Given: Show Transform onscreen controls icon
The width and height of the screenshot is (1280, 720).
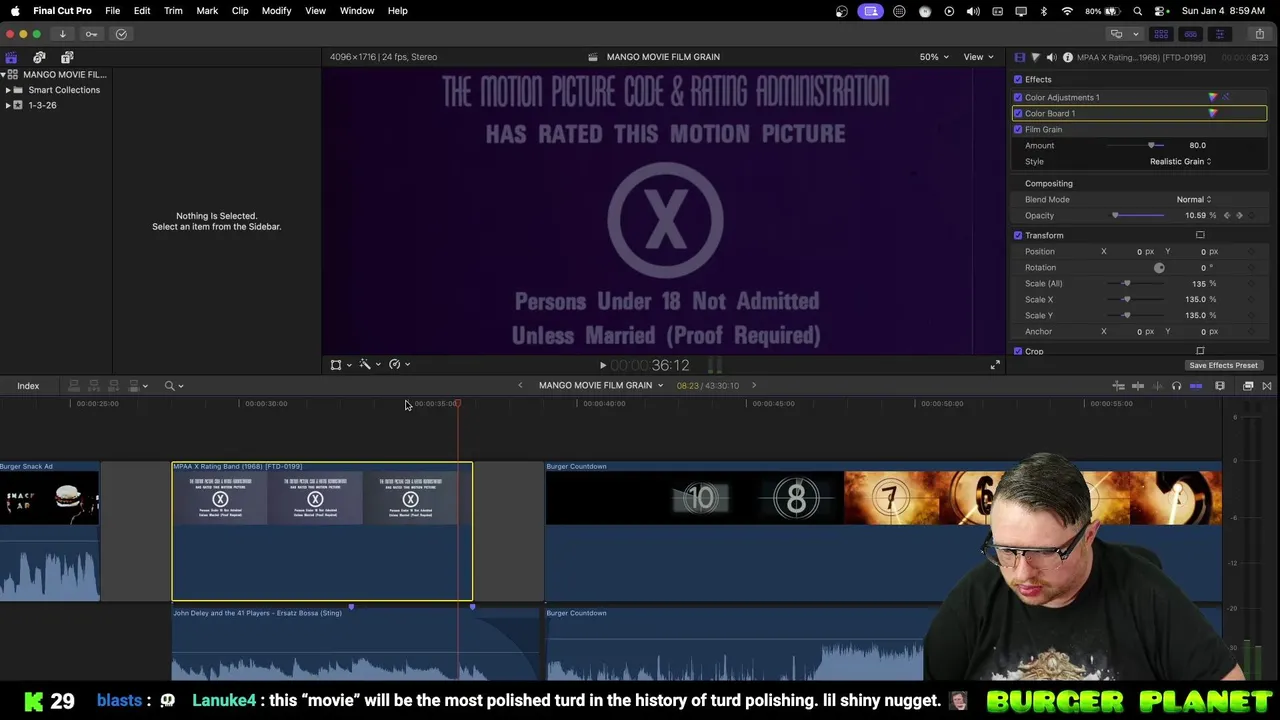Looking at the screenshot, I should point(1200,235).
